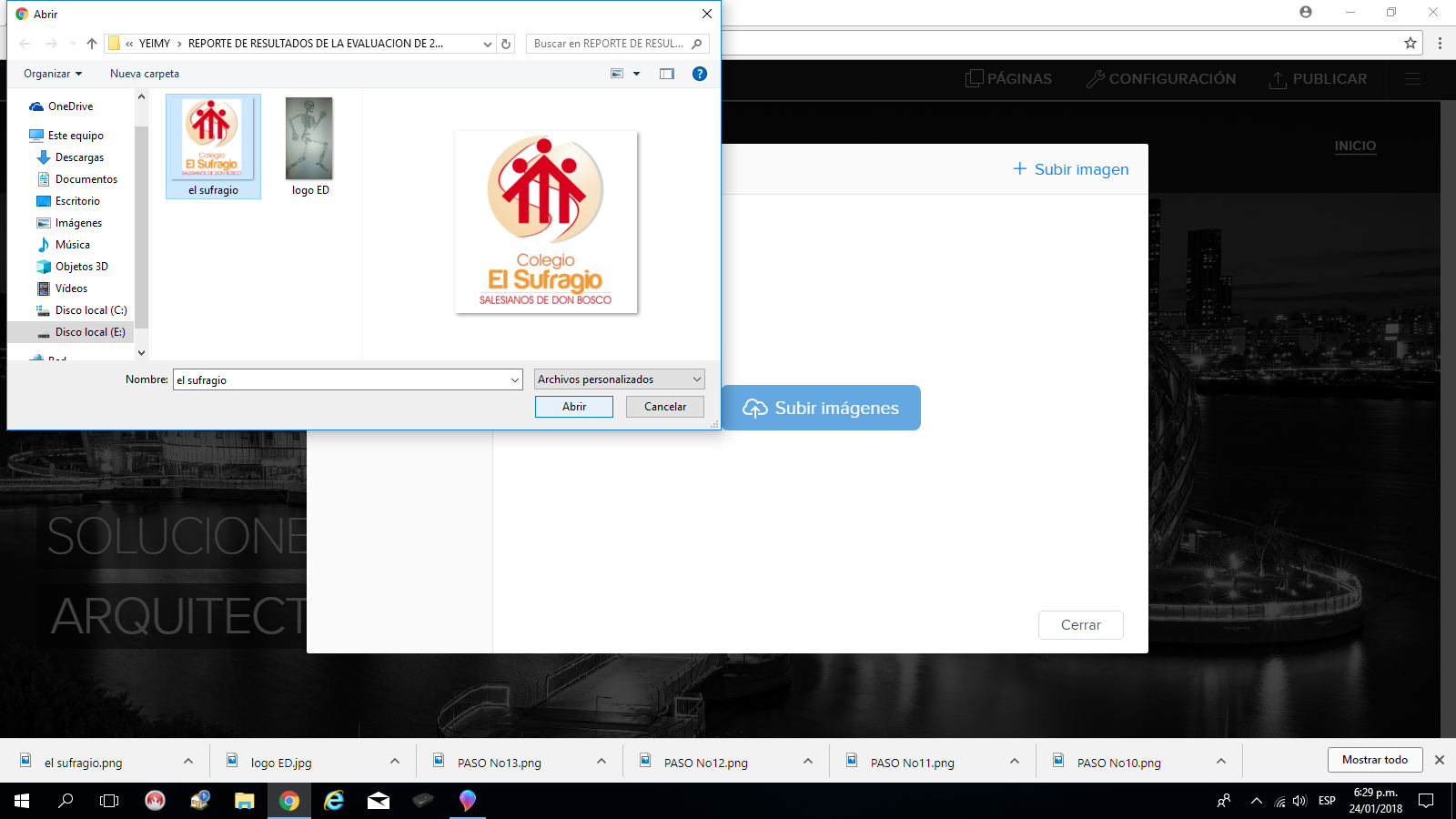Expand the Nombre field history dropdown

(x=515, y=379)
